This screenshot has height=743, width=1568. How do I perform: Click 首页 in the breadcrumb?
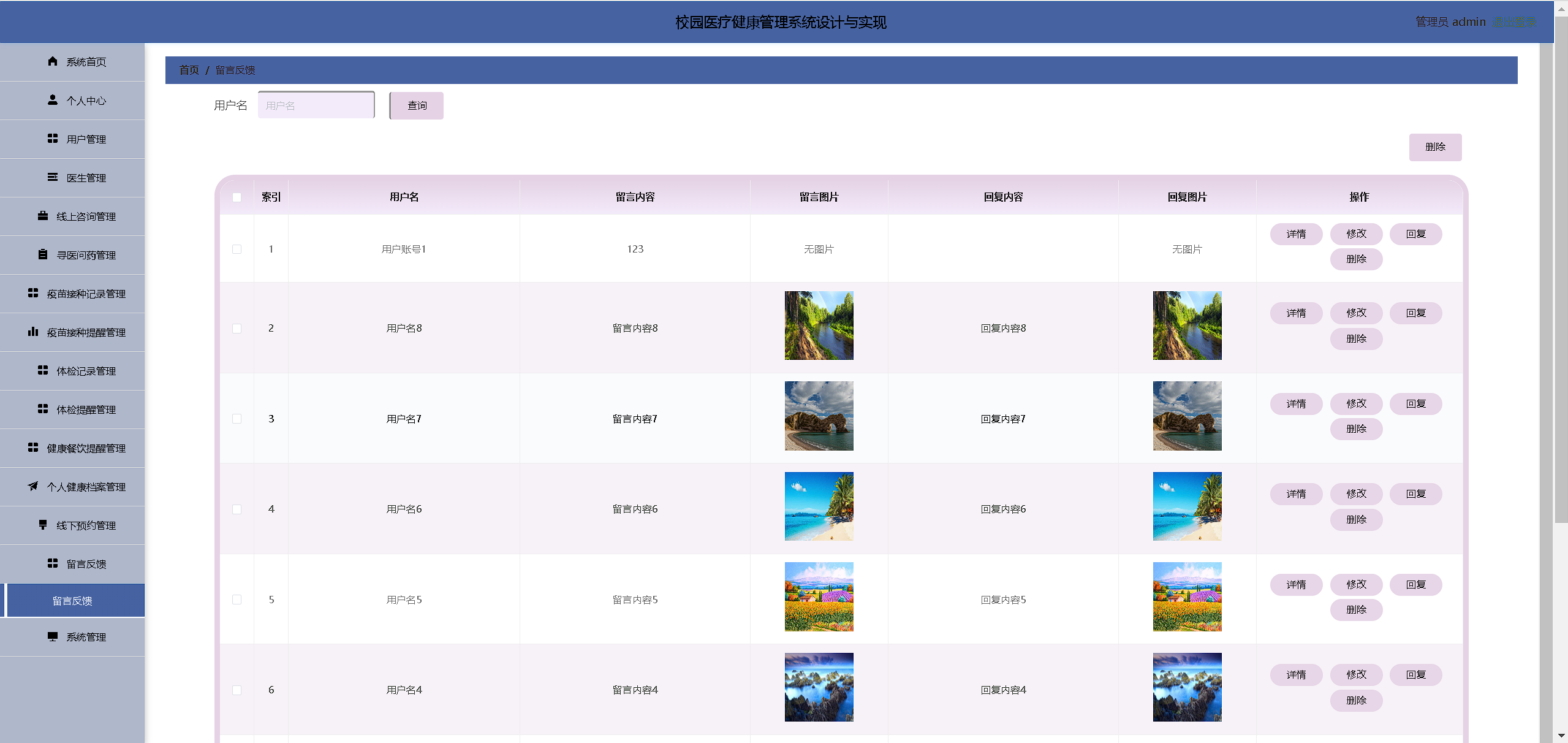(189, 70)
